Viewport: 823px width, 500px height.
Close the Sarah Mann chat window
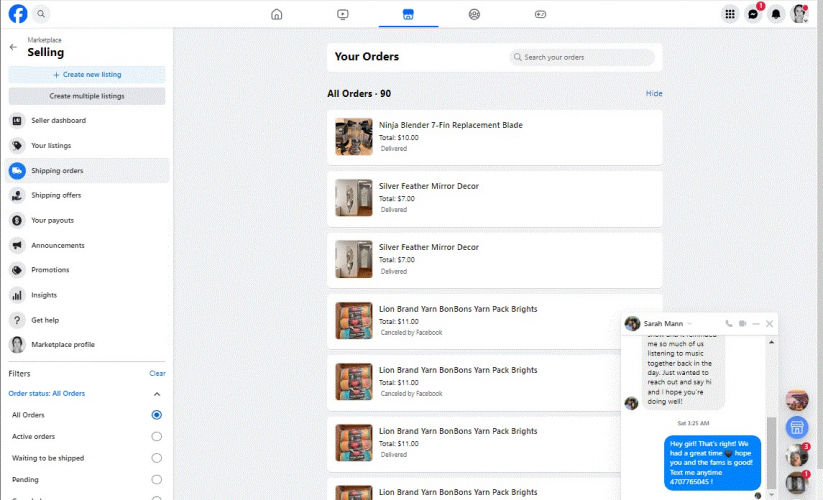(769, 324)
